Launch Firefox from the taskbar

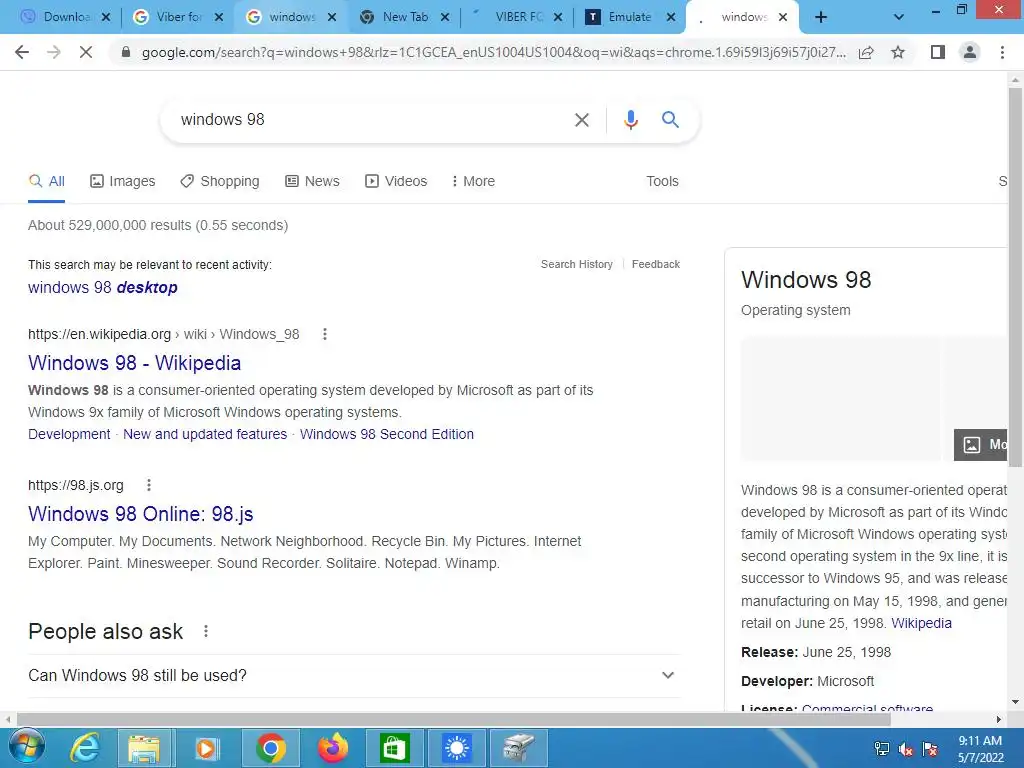pos(332,748)
